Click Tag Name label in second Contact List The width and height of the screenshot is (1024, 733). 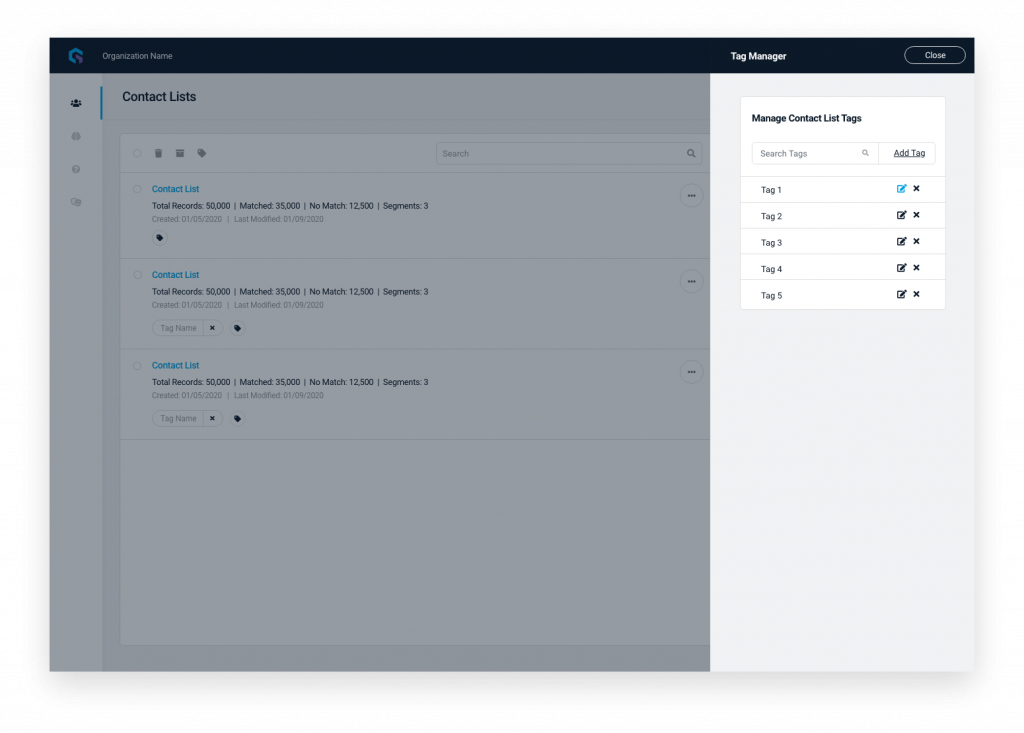(x=178, y=328)
